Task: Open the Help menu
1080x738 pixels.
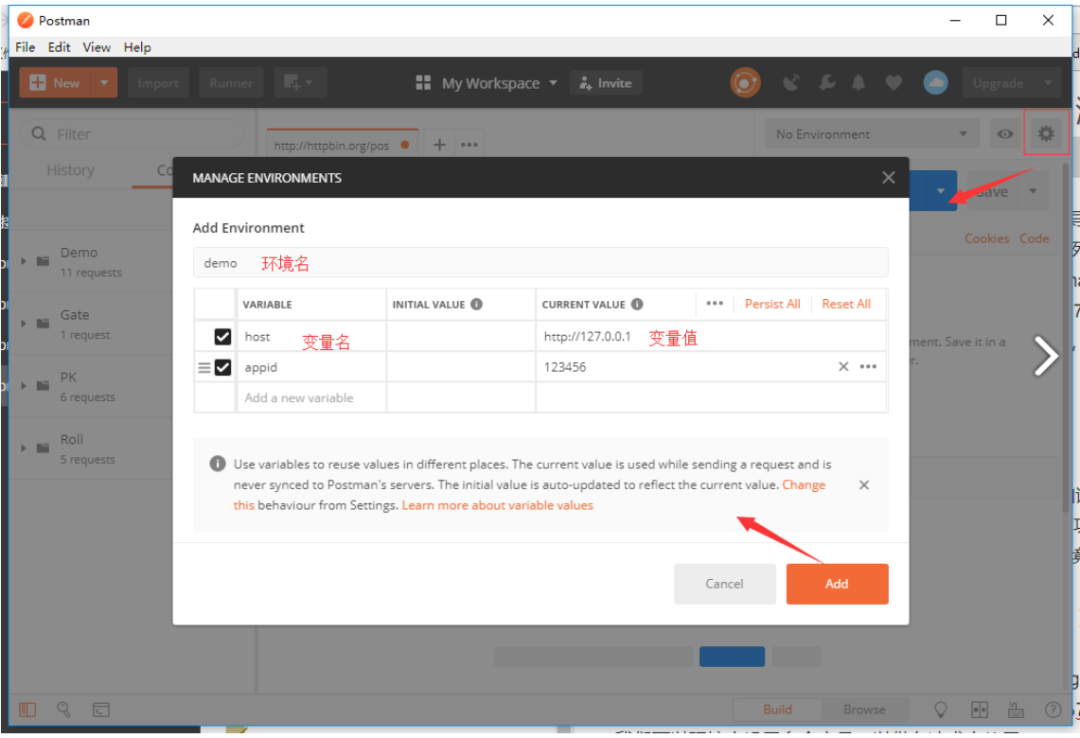Action: pyautogui.click(x=137, y=47)
